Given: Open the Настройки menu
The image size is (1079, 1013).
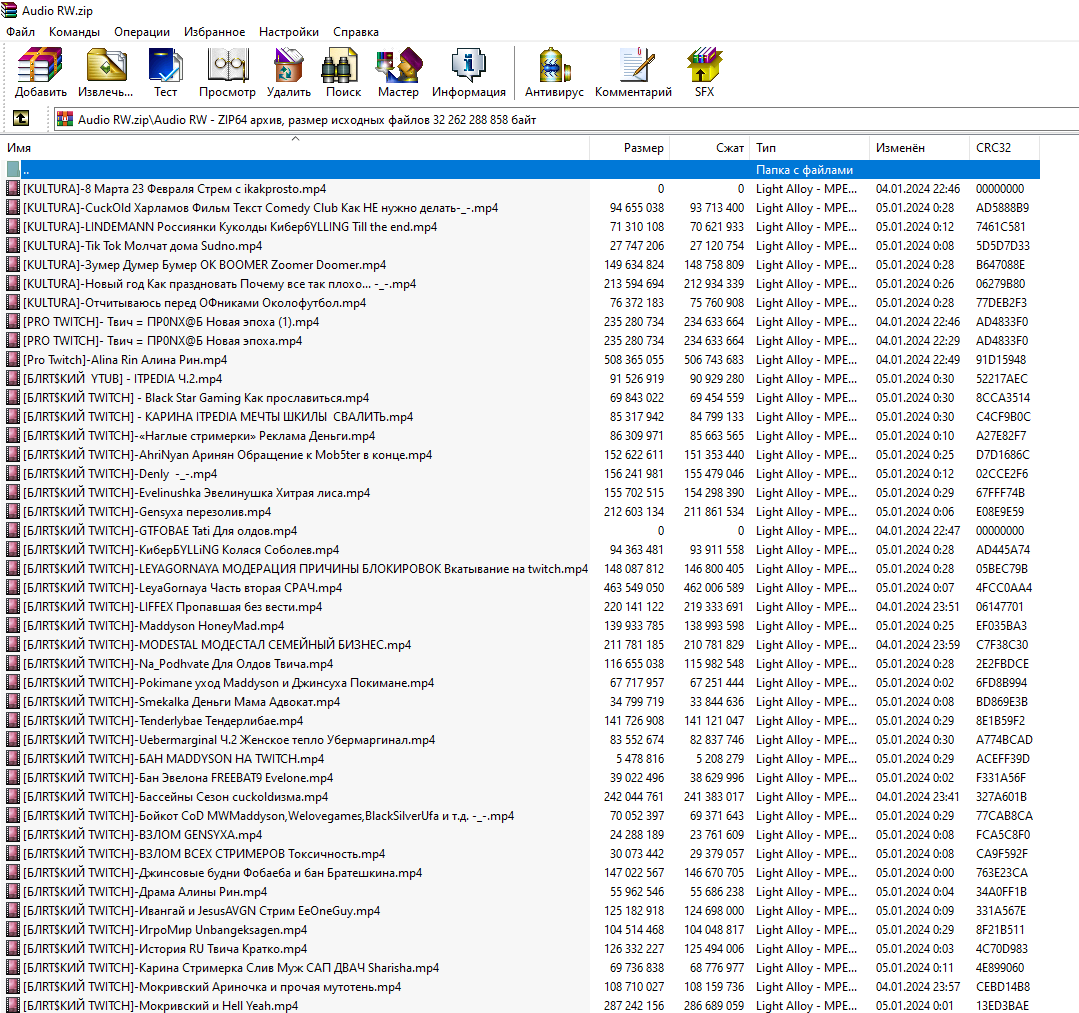Looking at the screenshot, I should (x=289, y=32).
